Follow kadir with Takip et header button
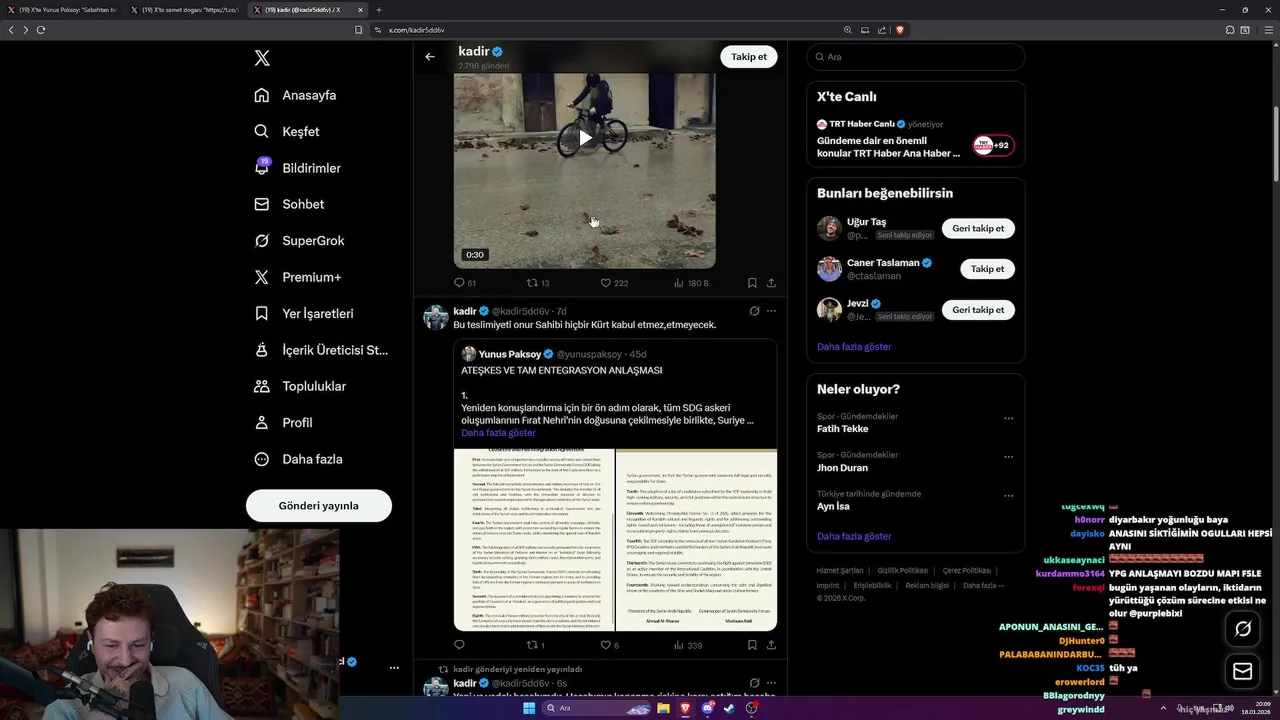 748,57
